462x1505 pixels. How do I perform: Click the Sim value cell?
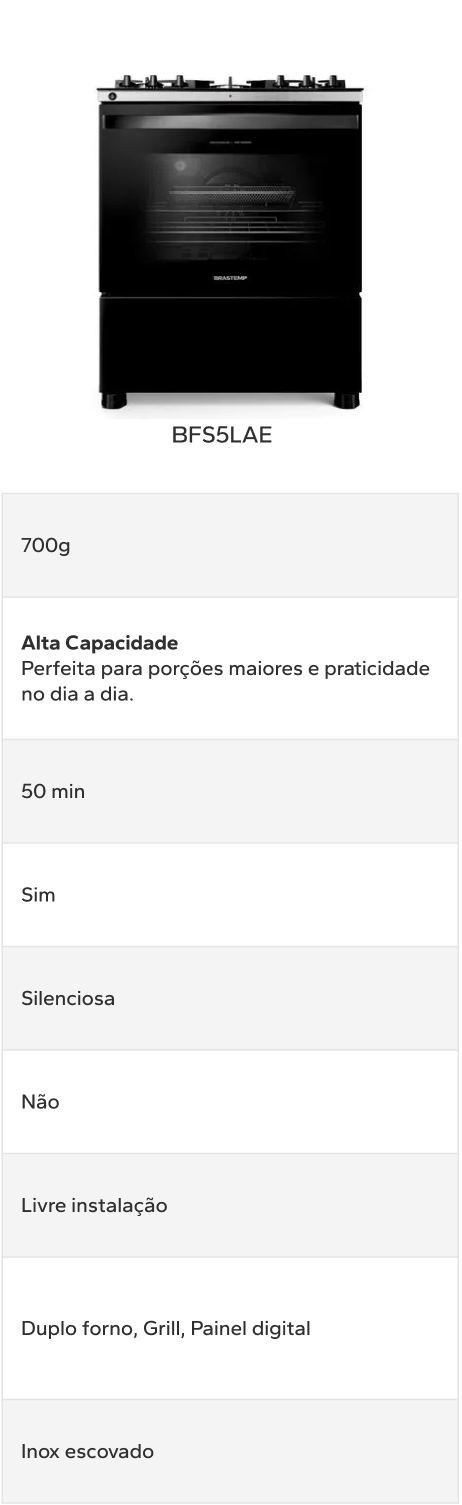(x=230, y=895)
